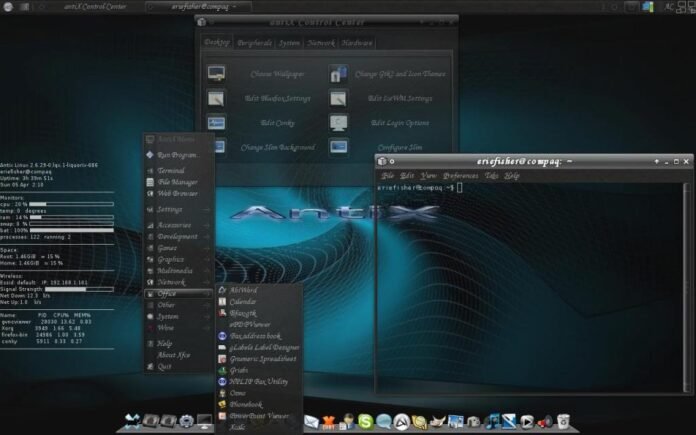Open the trash can in the dock
696x435 pixels.
pyautogui.click(x=564, y=422)
